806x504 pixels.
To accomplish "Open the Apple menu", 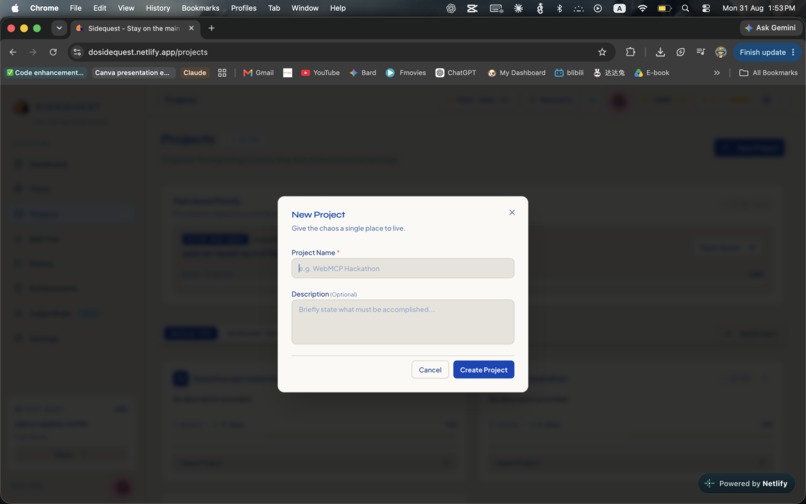I will tap(15, 8).
